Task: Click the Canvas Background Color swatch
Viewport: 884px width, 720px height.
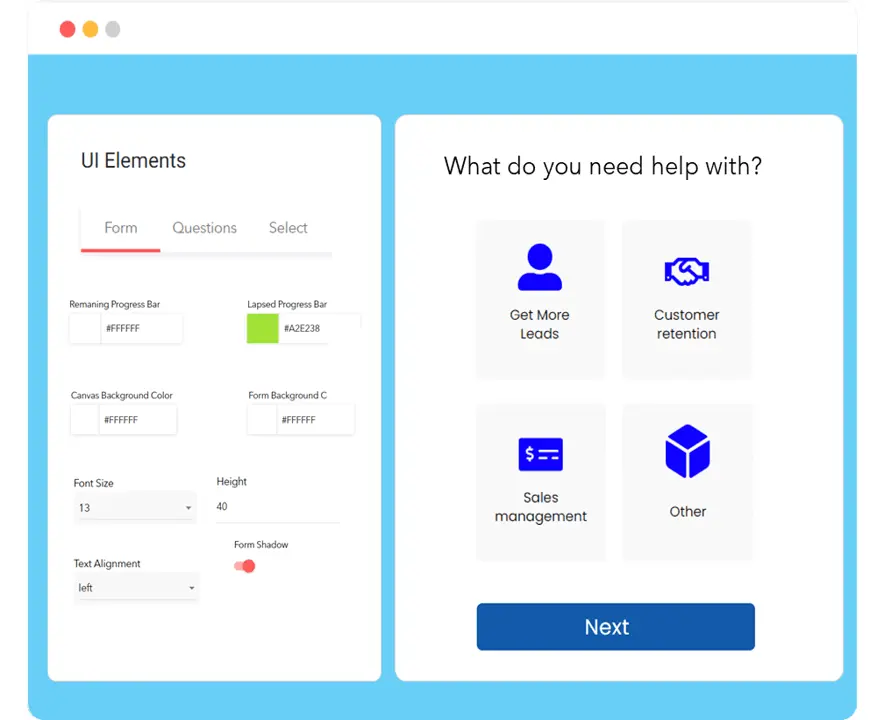Action: [83, 419]
